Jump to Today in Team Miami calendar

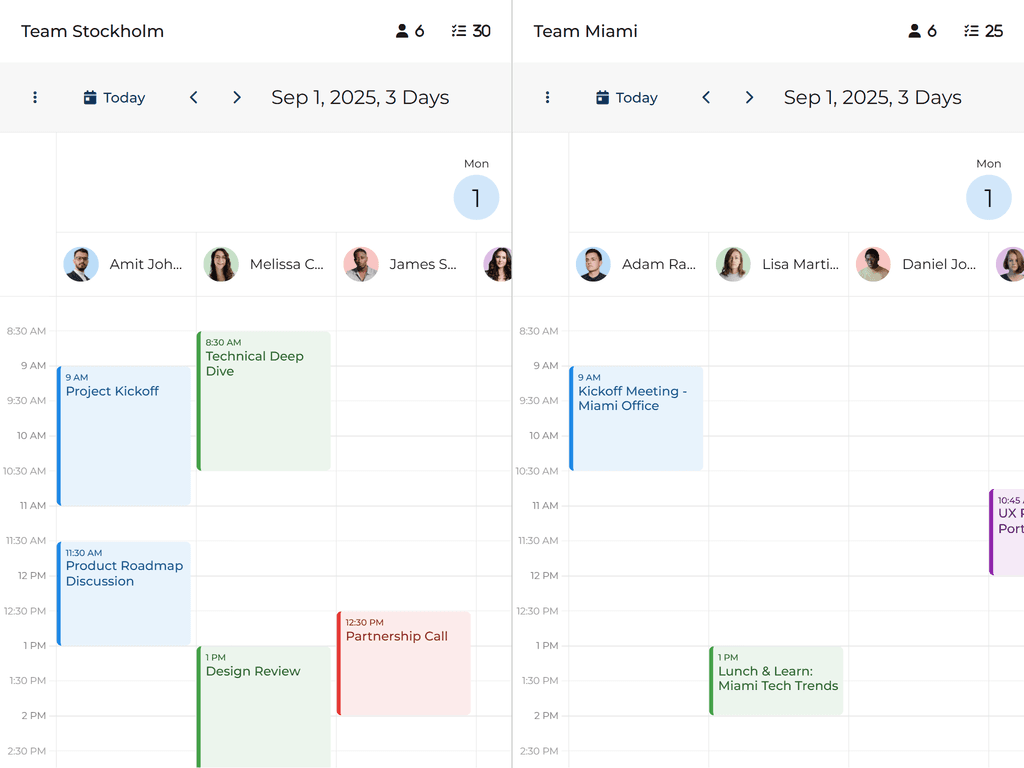pyautogui.click(x=627, y=98)
